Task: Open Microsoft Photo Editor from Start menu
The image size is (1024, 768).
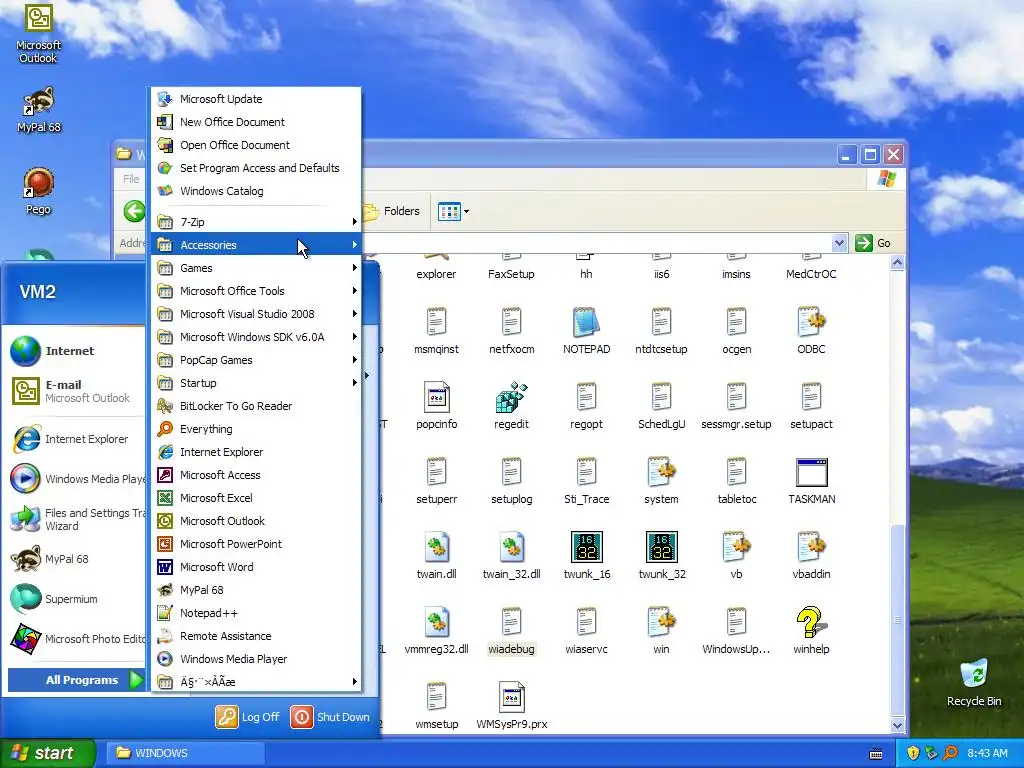Action: [x=76, y=639]
